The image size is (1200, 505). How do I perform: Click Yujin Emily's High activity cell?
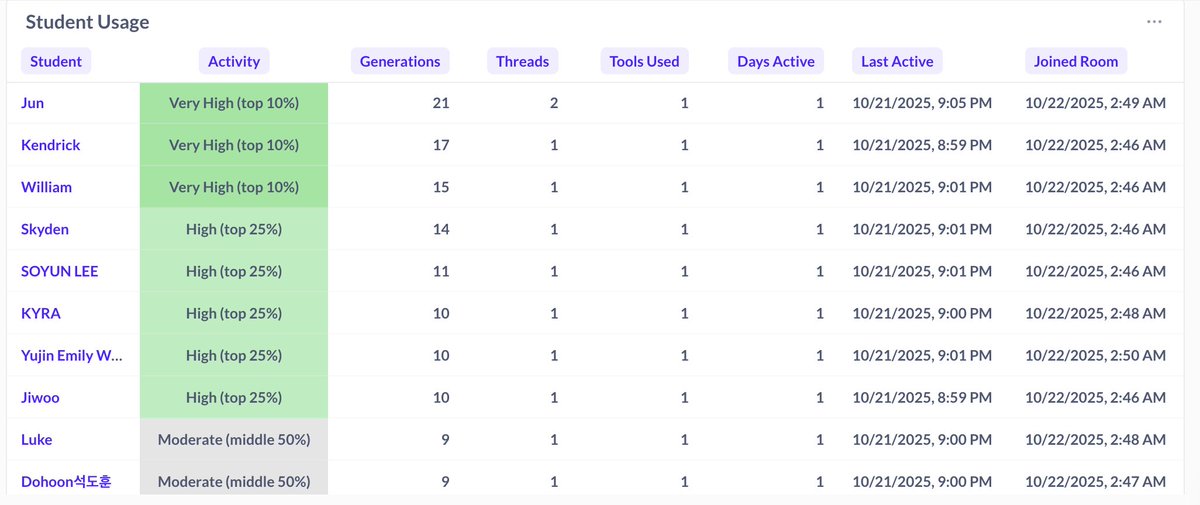[234, 355]
